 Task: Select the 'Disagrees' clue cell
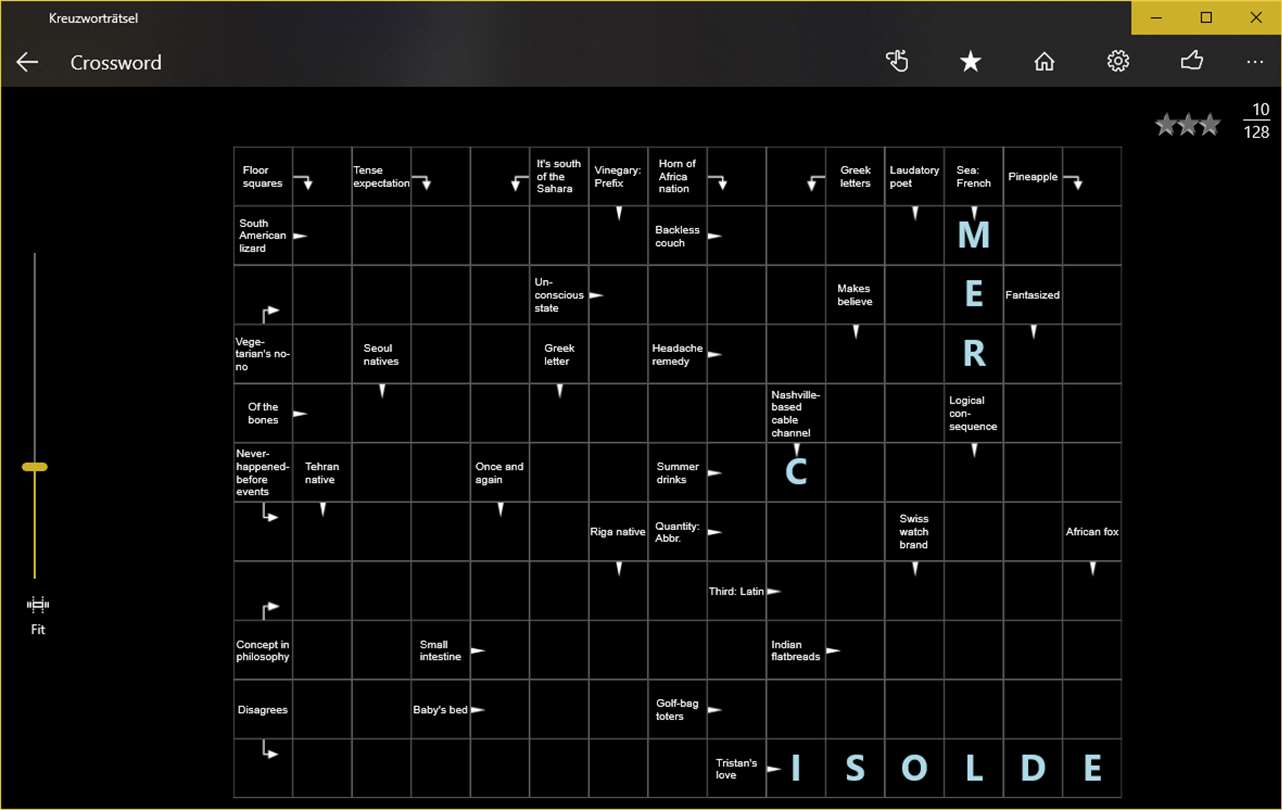pos(263,709)
